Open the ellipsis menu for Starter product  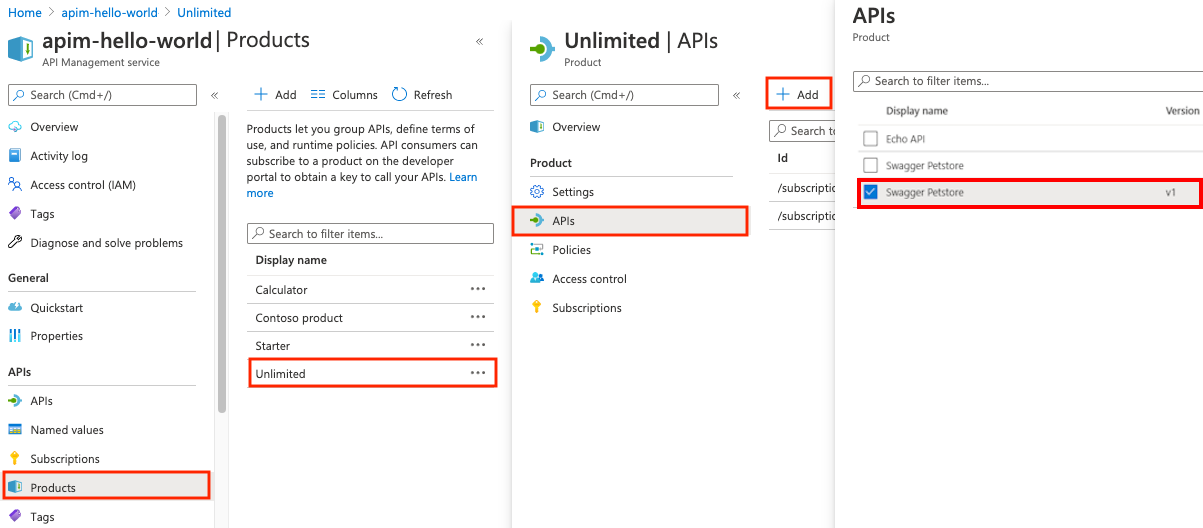pyautogui.click(x=478, y=345)
